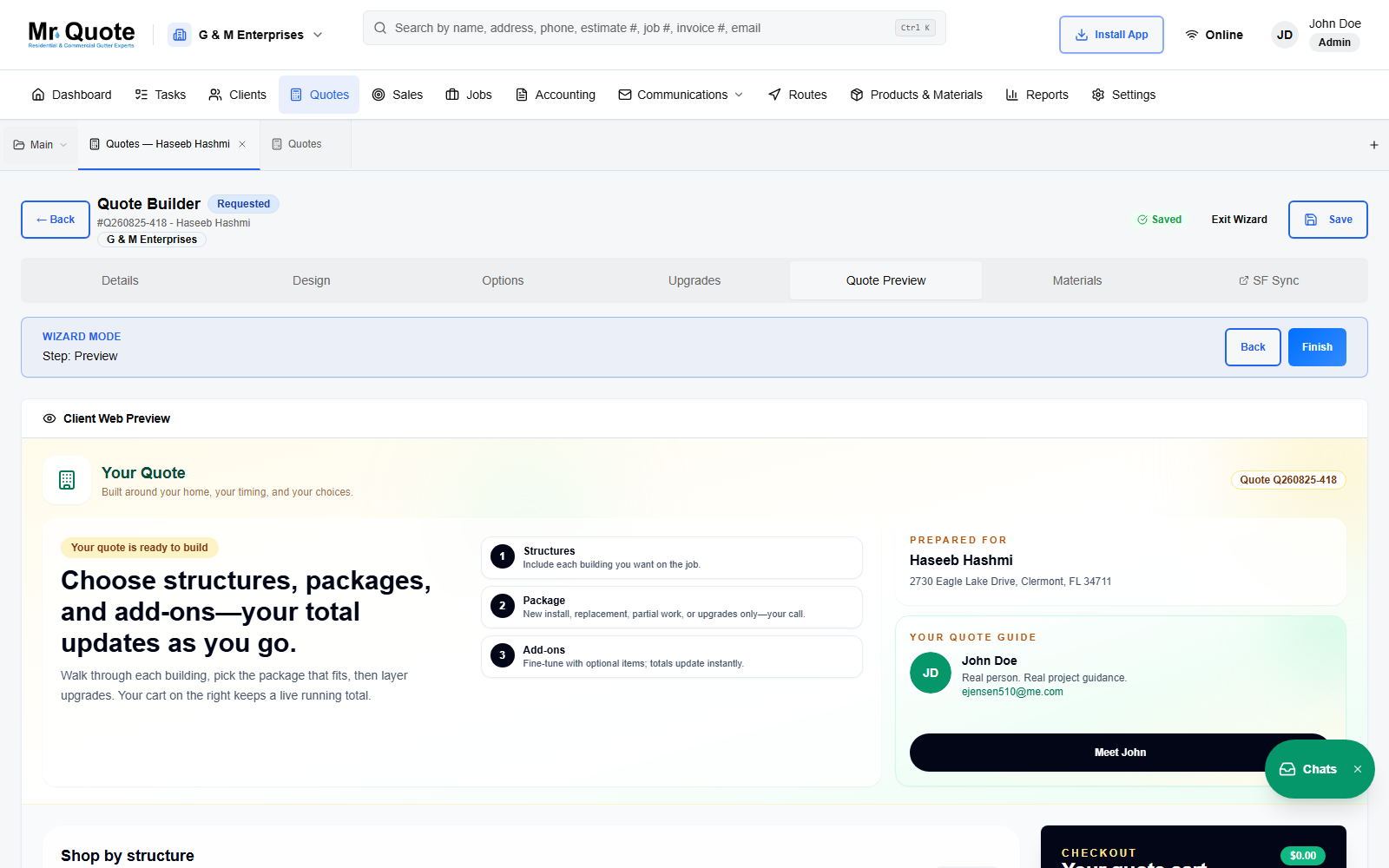Expand the Main workspace dropdown

[x=40, y=145]
